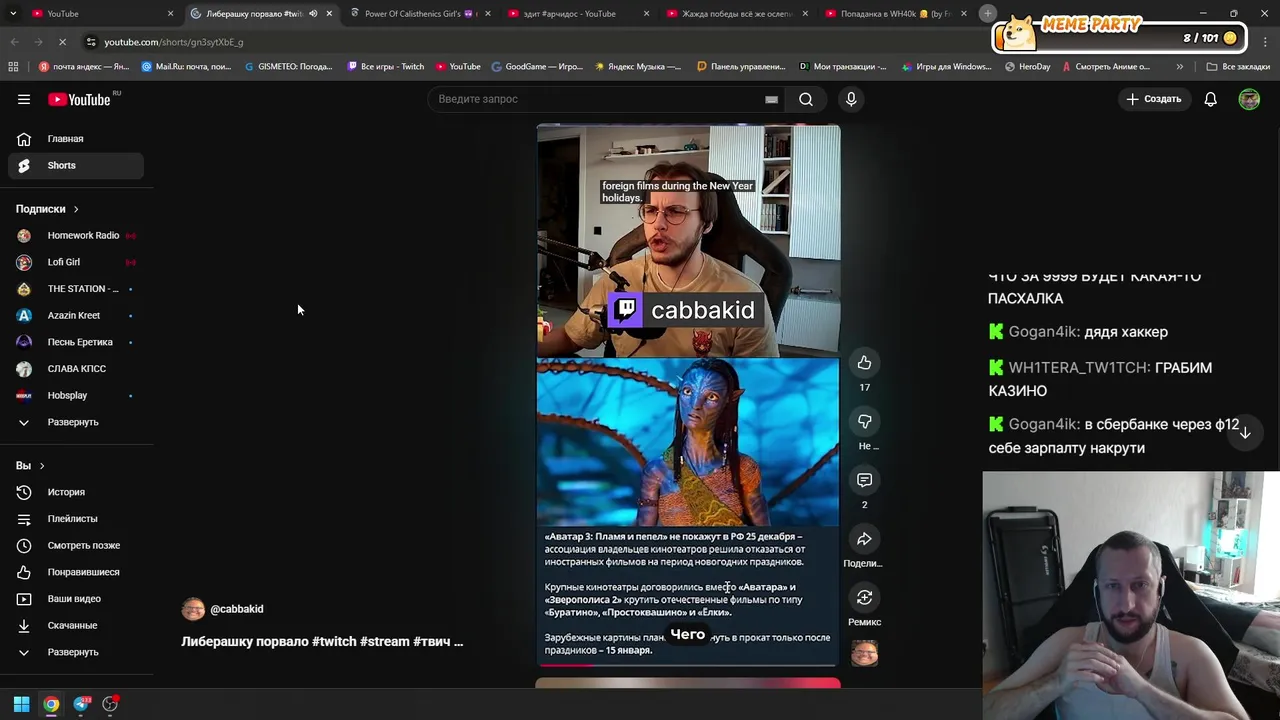The width and height of the screenshot is (1280, 720).
Task: Open Mail.Ru bookmark
Action: click(187, 67)
